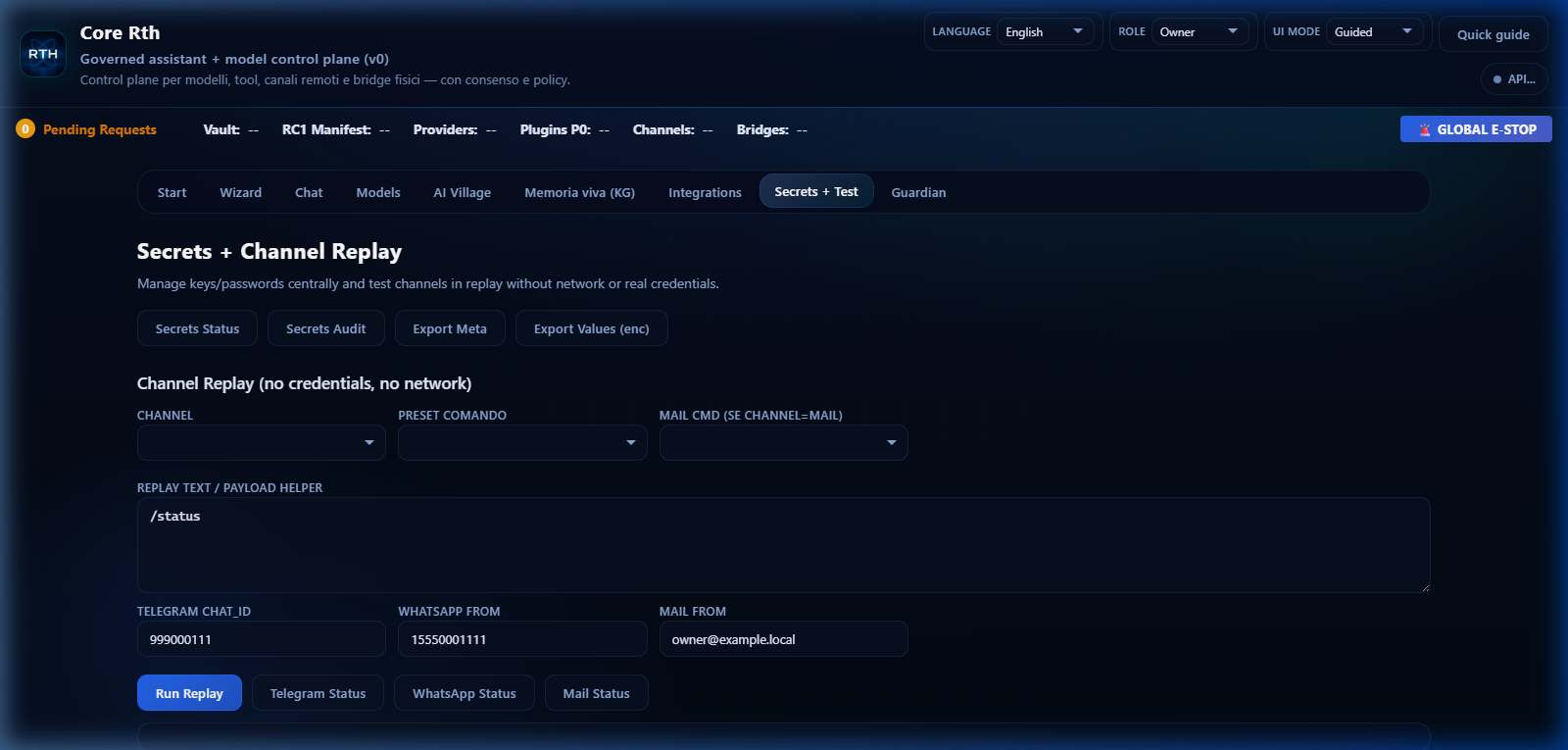Check the Telegram Status button
Image resolution: width=1568 pixels, height=750 pixels.
pos(318,693)
